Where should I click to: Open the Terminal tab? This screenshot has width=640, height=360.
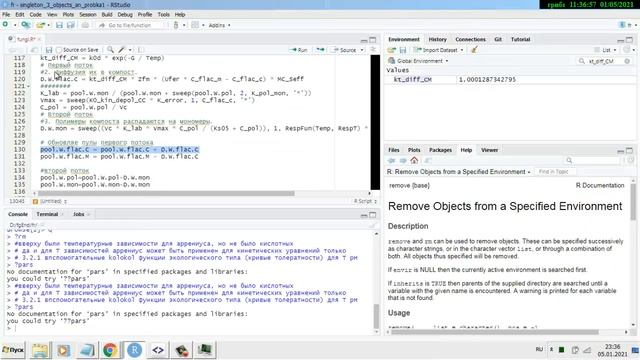[47, 214]
